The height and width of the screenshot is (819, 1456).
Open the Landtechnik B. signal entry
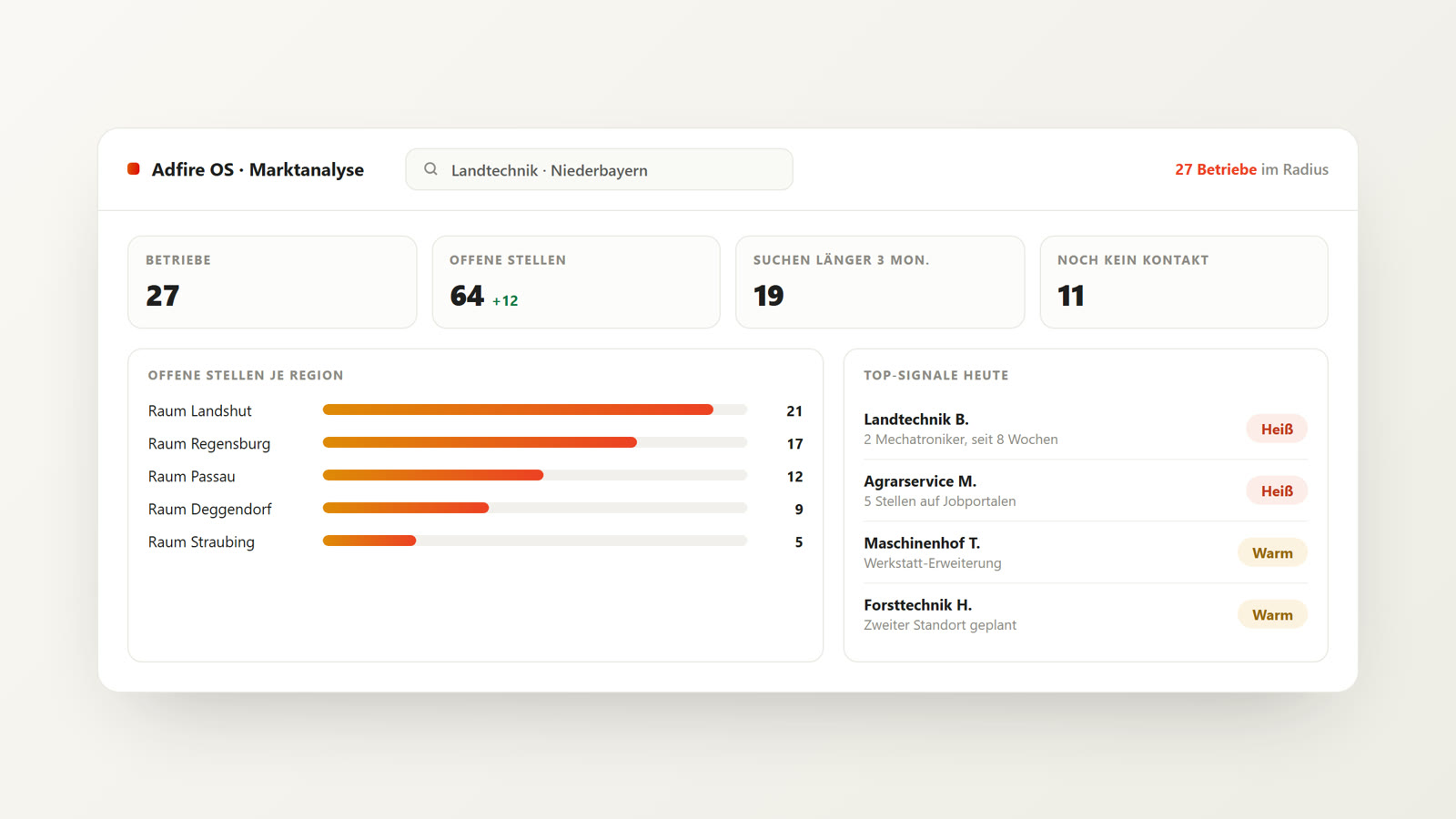(1086, 429)
